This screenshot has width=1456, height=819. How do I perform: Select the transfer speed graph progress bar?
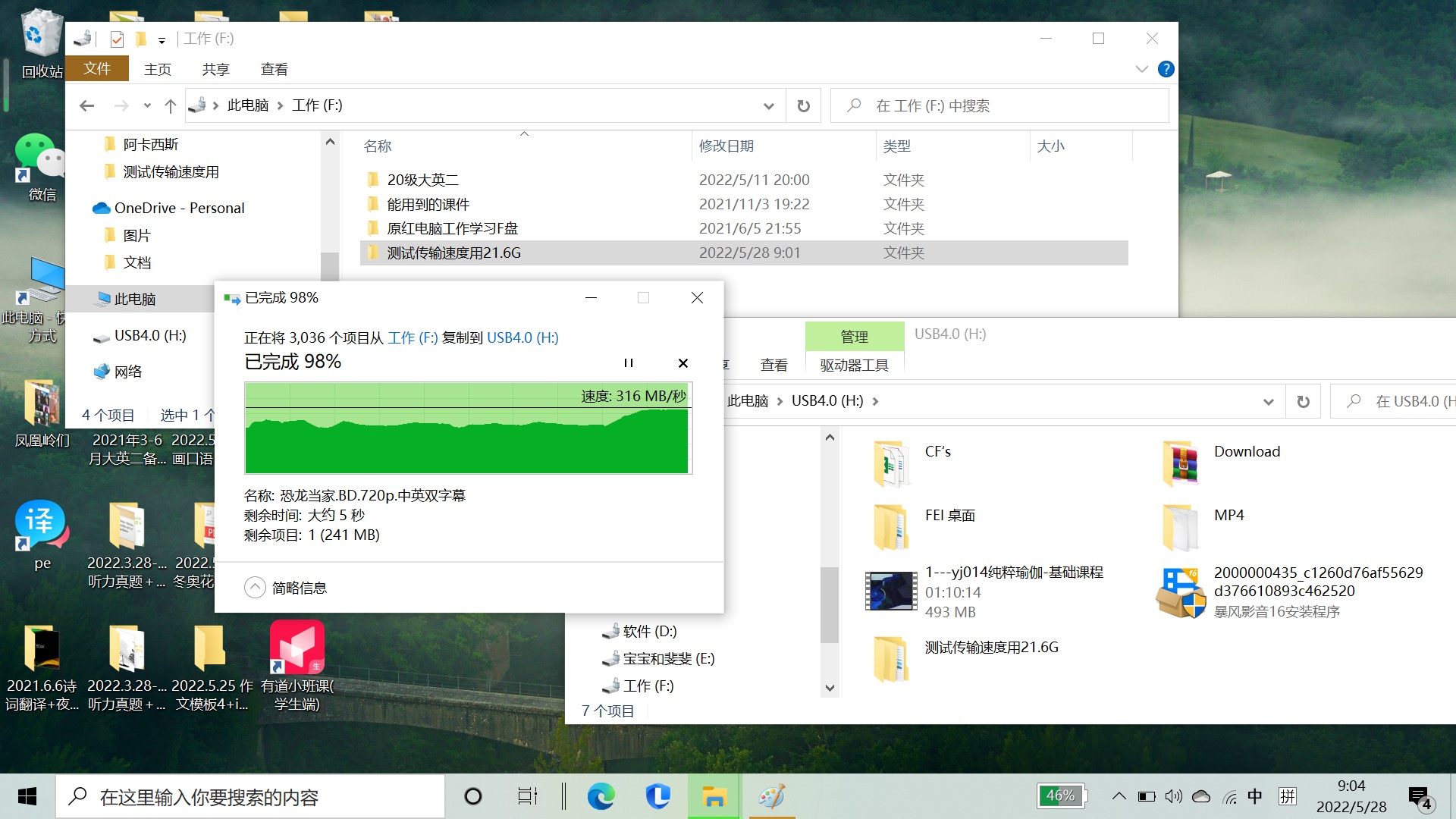click(x=467, y=430)
